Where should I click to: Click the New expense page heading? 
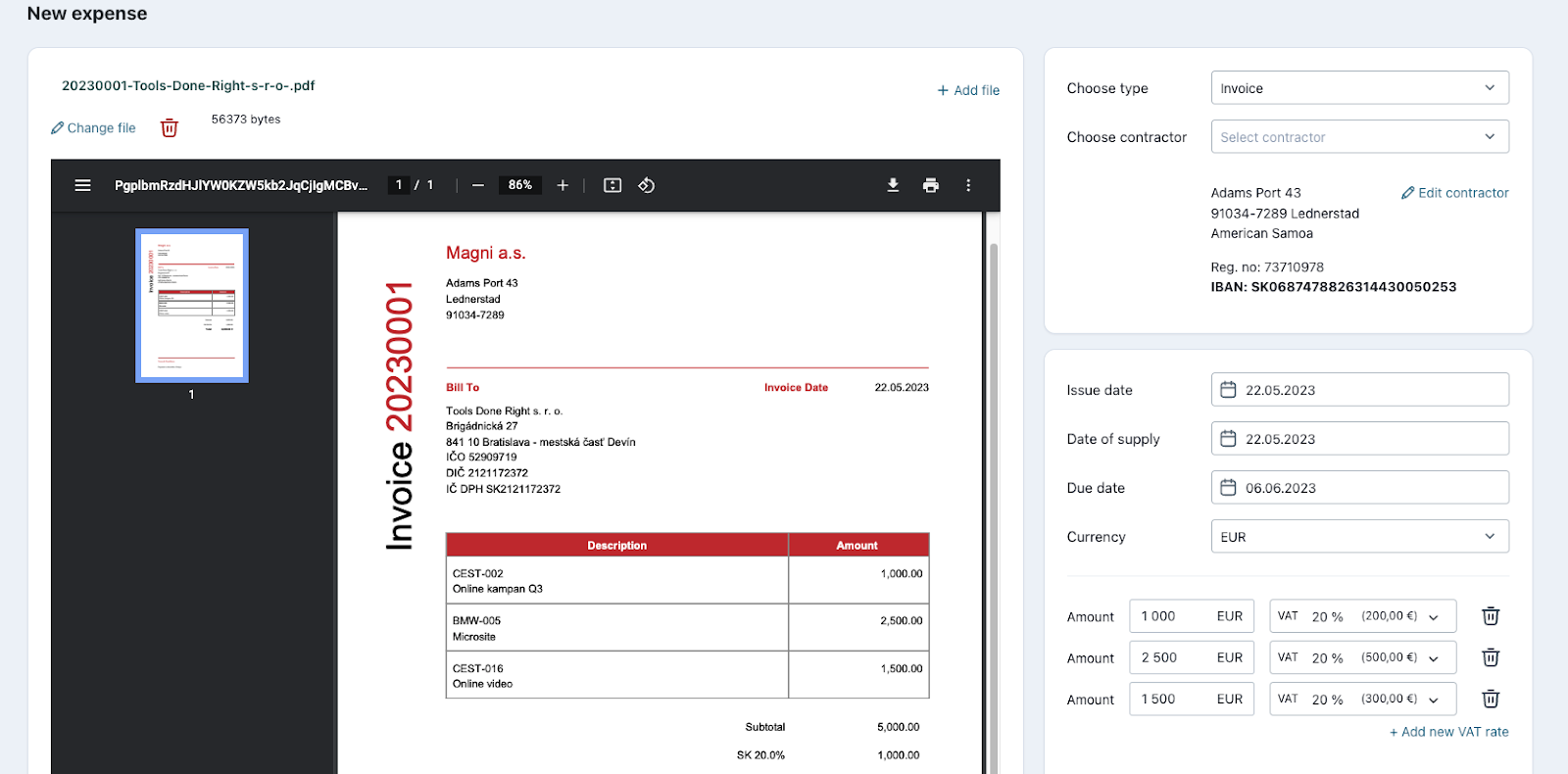point(87,14)
